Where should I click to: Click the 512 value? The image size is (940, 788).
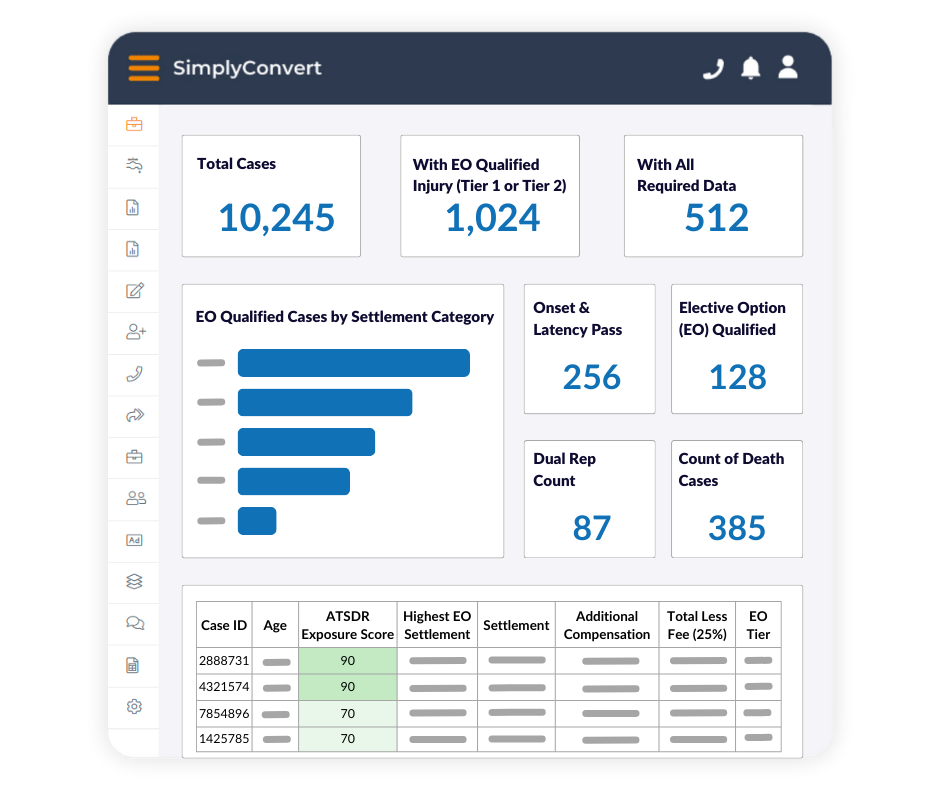point(716,217)
